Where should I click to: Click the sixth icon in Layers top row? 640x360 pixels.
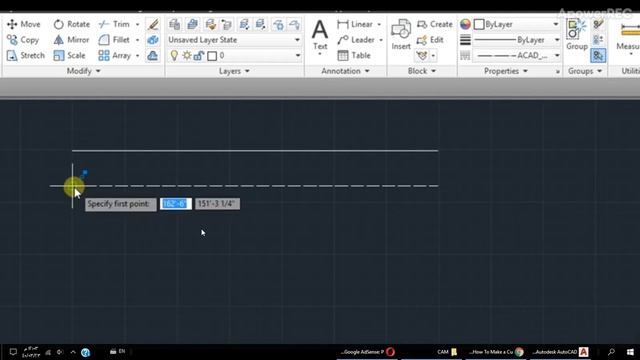click(260, 24)
